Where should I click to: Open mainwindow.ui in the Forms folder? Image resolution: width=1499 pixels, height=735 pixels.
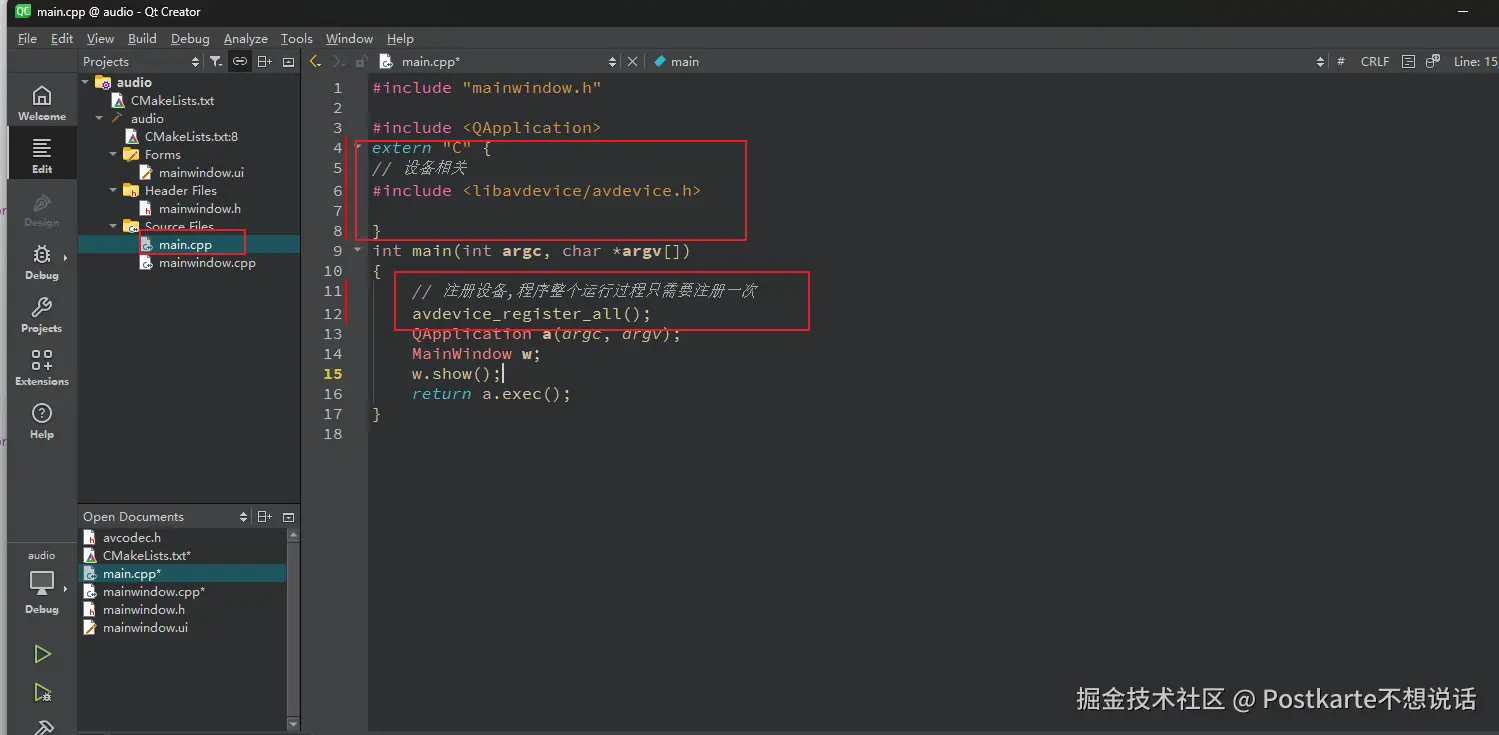pyautogui.click(x=201, y=172)
